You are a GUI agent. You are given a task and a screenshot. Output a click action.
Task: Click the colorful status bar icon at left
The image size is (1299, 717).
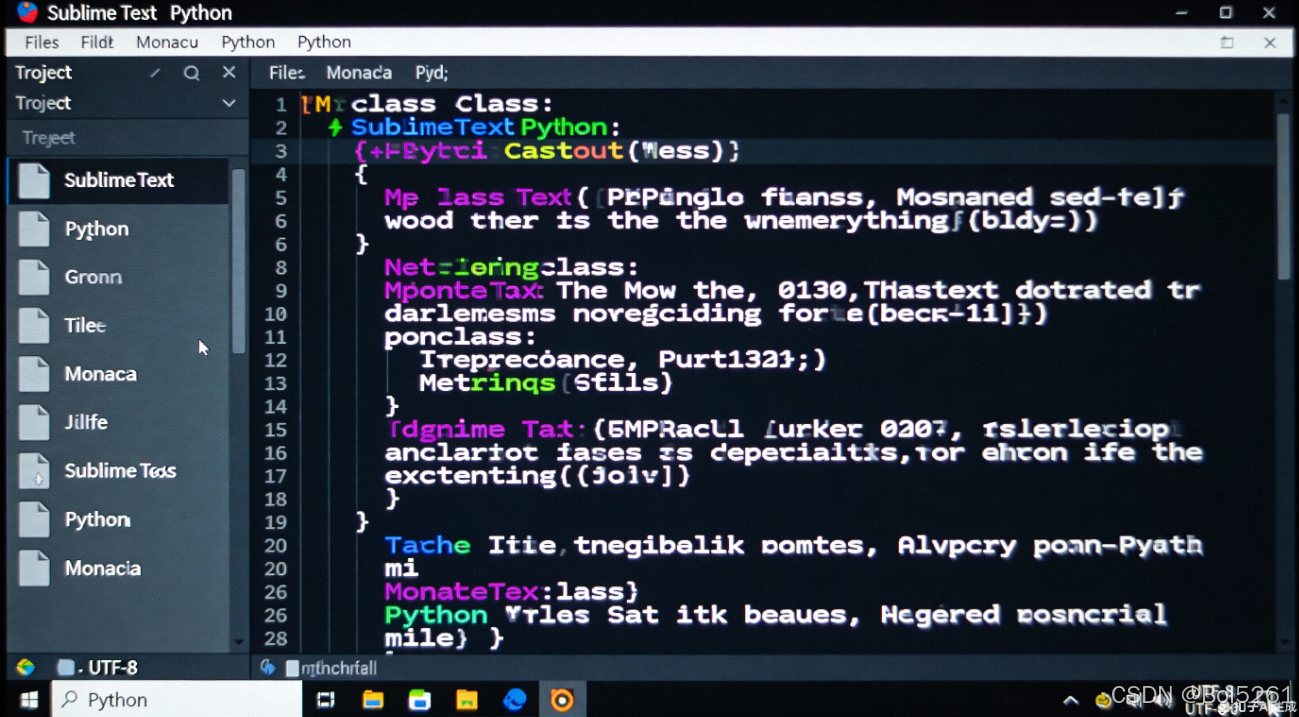(25, 667)
